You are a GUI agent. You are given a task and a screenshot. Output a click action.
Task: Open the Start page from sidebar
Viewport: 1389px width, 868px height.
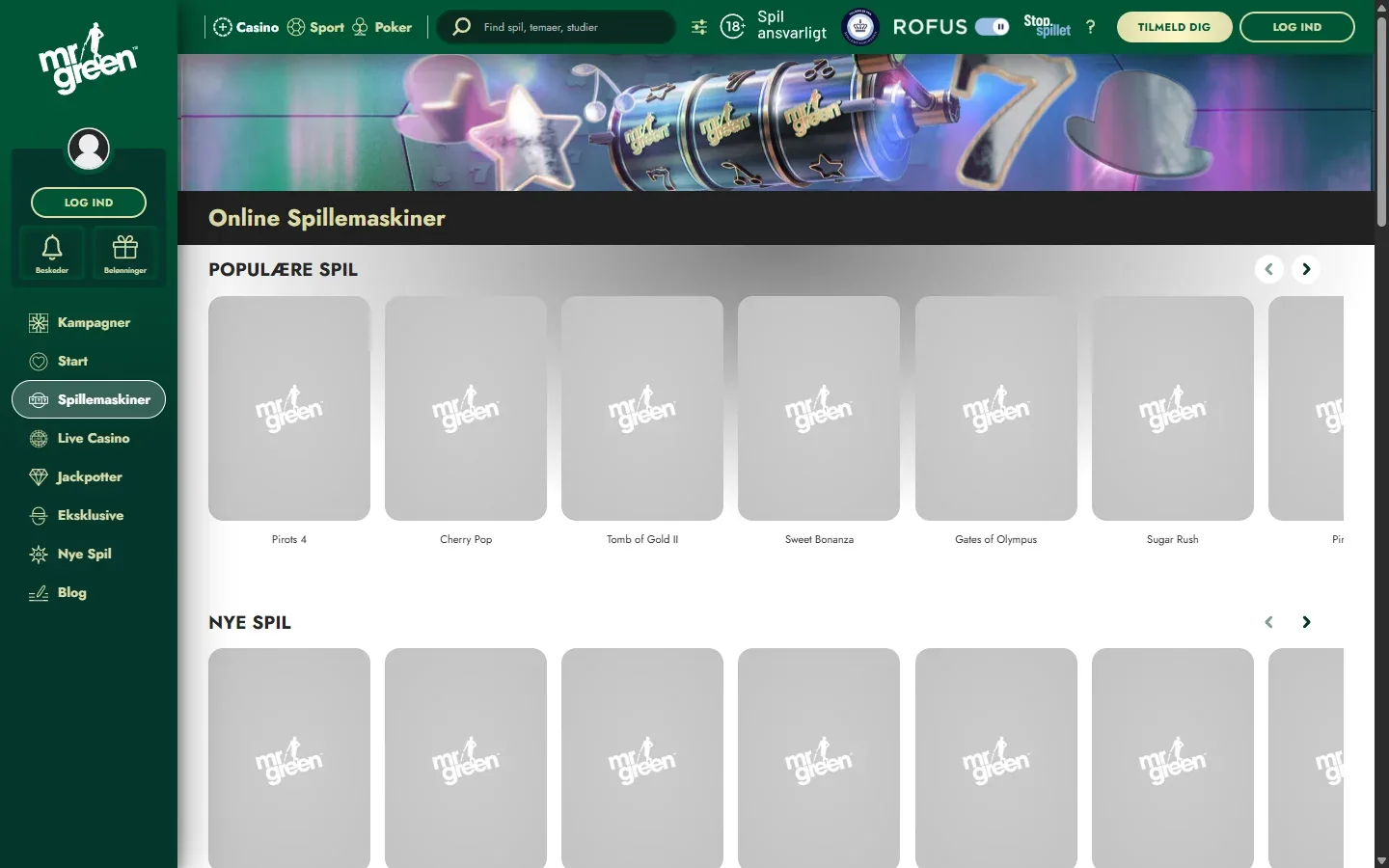pos(89,361)
